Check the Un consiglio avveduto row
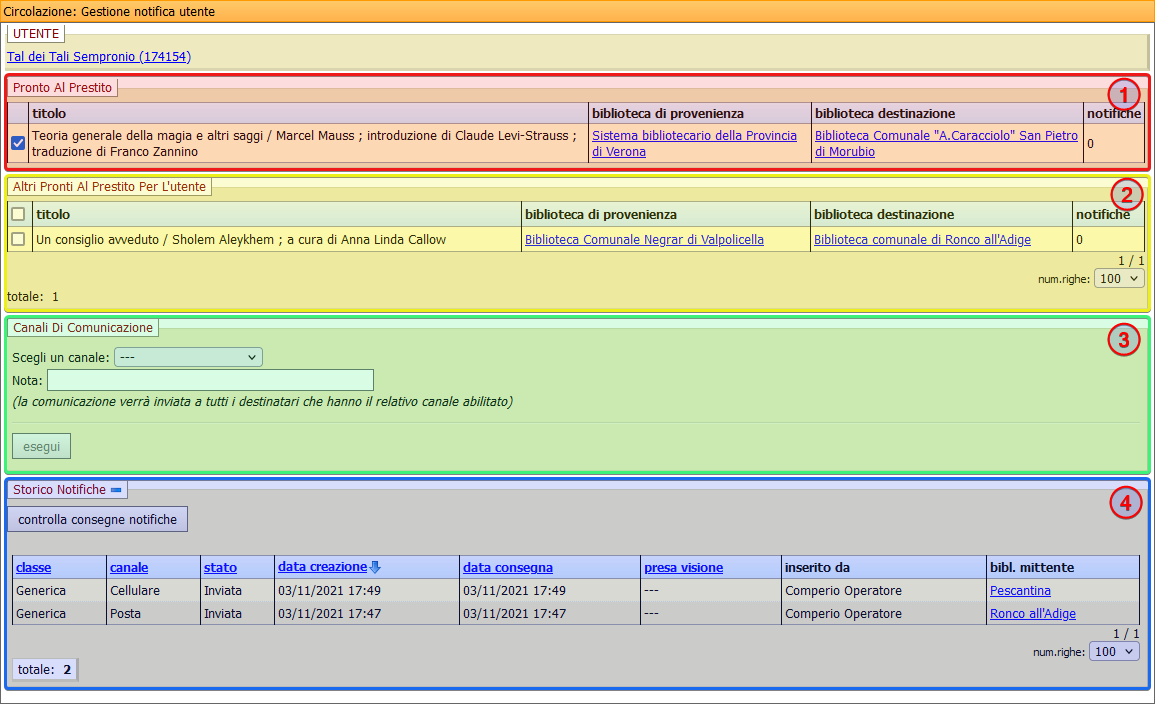Screen dimensions: 1155x704 (x=18, y=239)
